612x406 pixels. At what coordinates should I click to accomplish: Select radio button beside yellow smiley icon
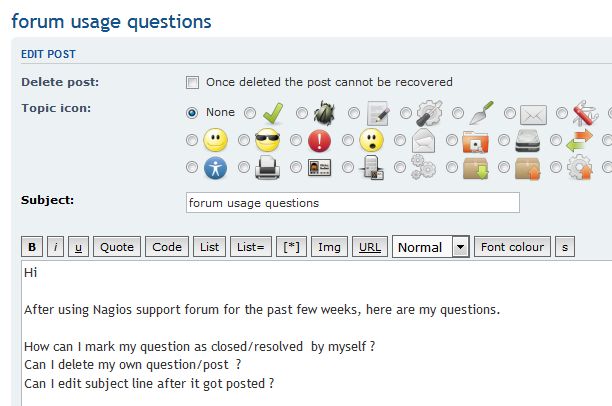click(x=192, y=141)
